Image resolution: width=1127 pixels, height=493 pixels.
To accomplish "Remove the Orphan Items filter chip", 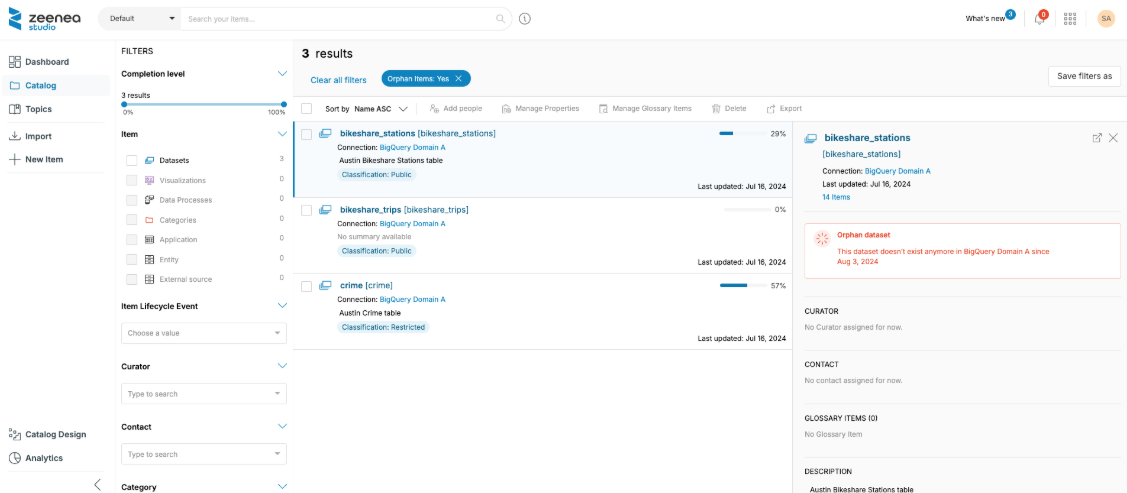I will coord(459,78).
